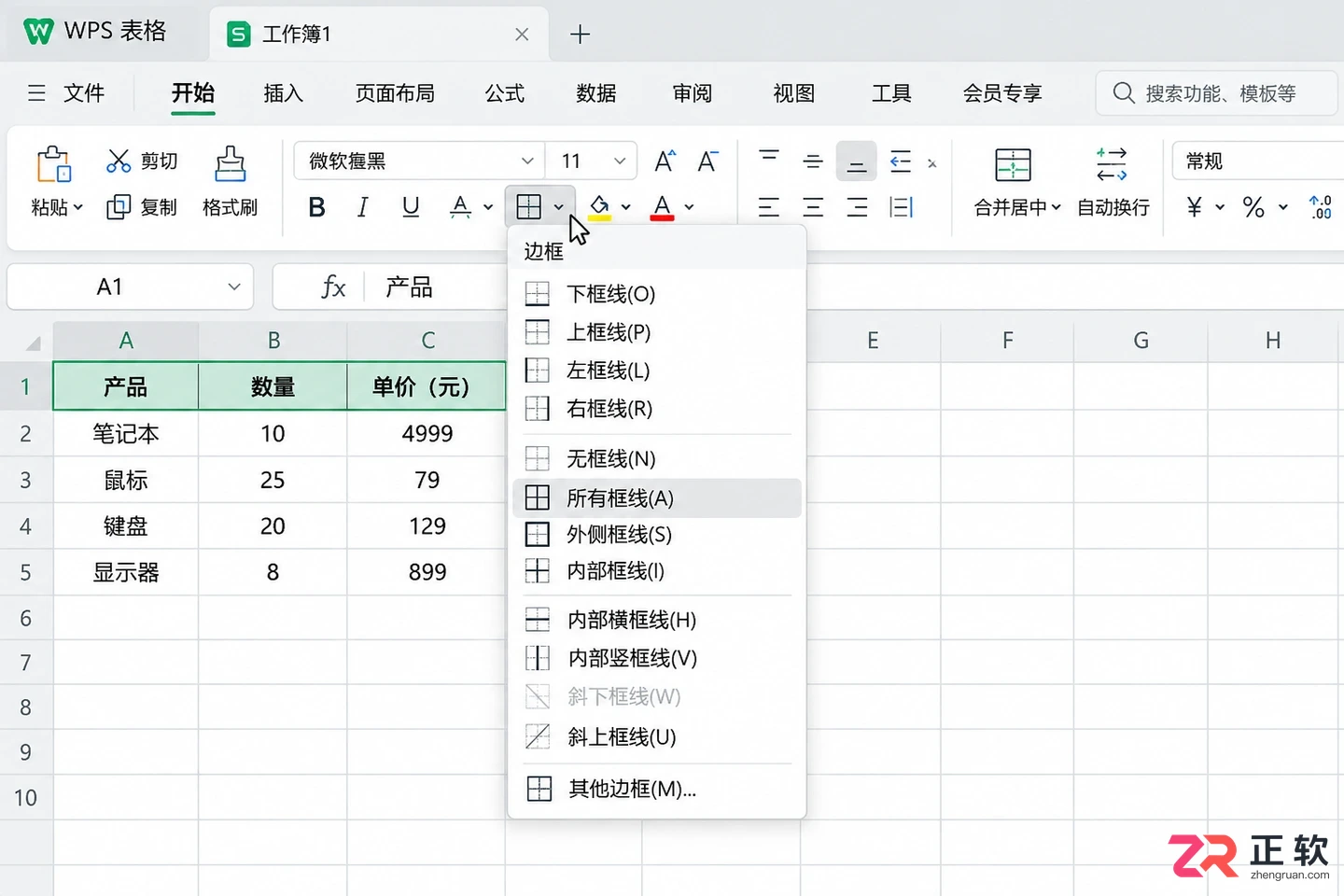
Task: Increase font size with larger A
Action: (665, 161)
